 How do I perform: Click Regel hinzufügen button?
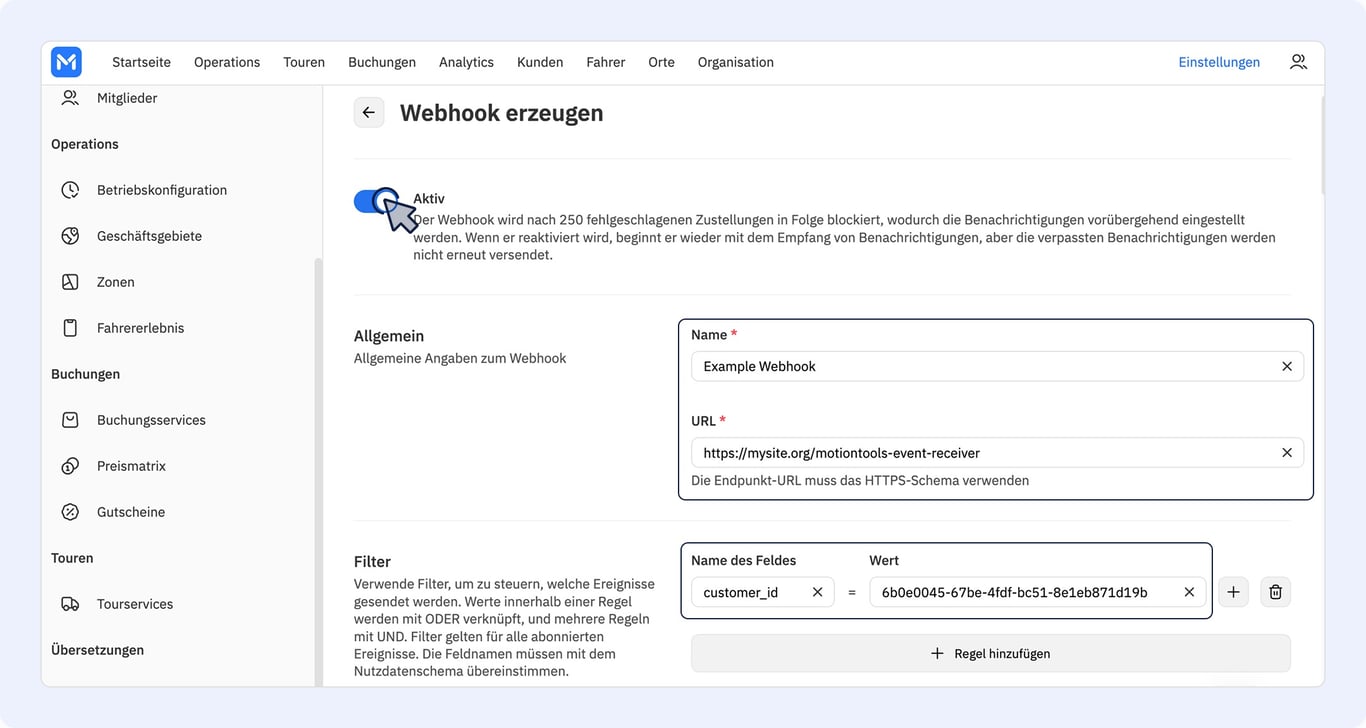(x=990, y=653)
